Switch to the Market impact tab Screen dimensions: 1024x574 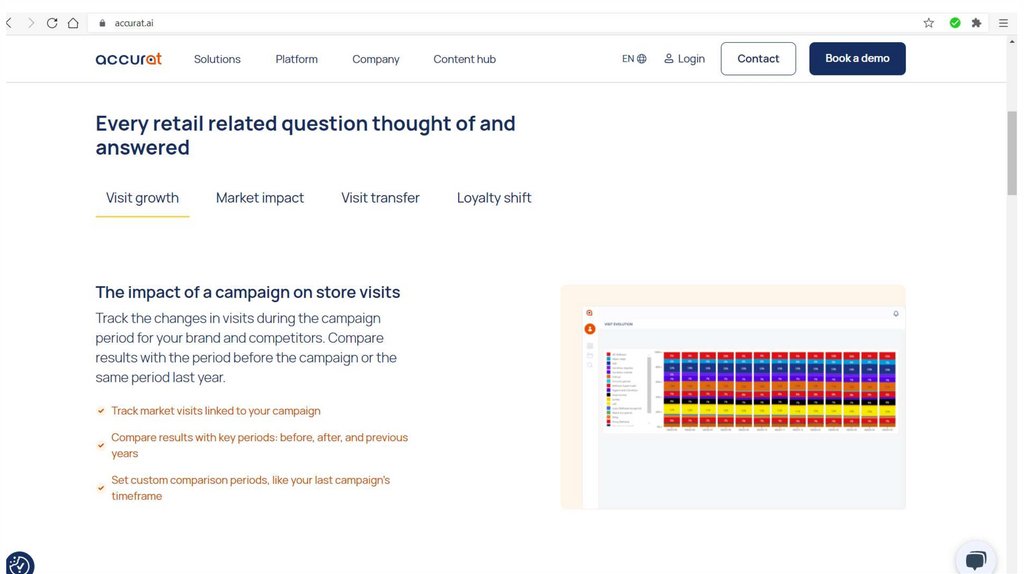260,198
